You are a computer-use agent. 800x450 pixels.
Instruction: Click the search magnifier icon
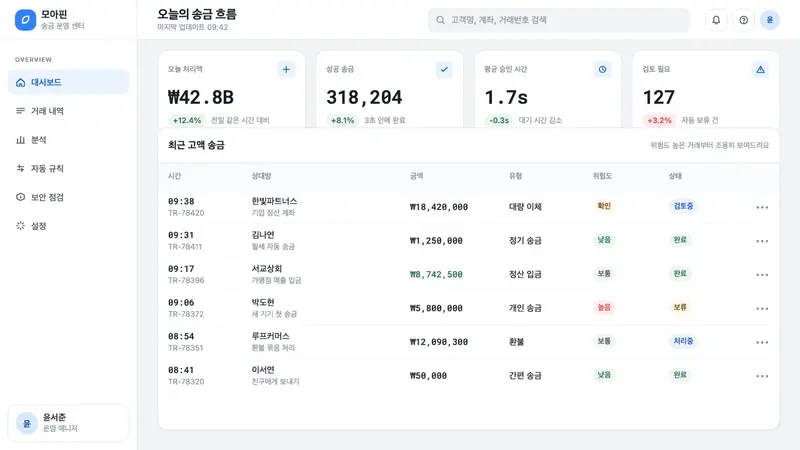click(440, 20)
